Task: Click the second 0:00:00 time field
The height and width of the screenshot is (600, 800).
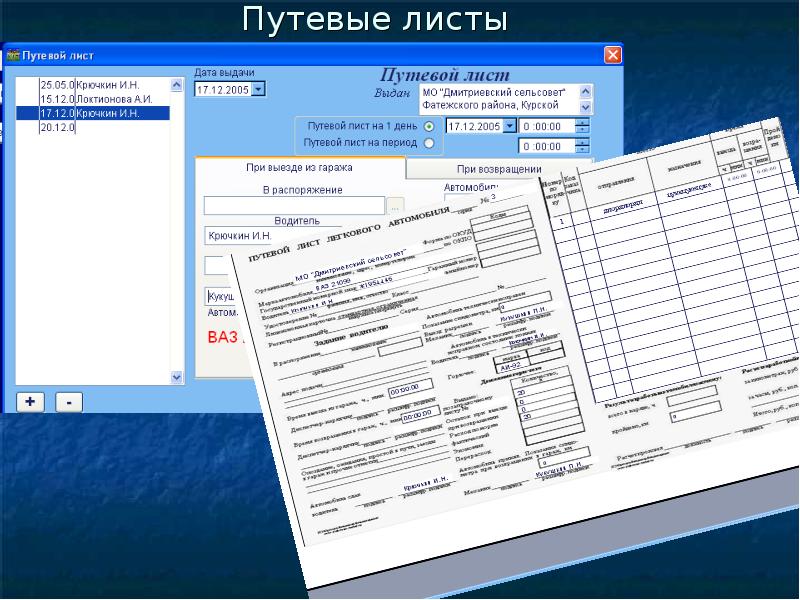Action: 547,146
